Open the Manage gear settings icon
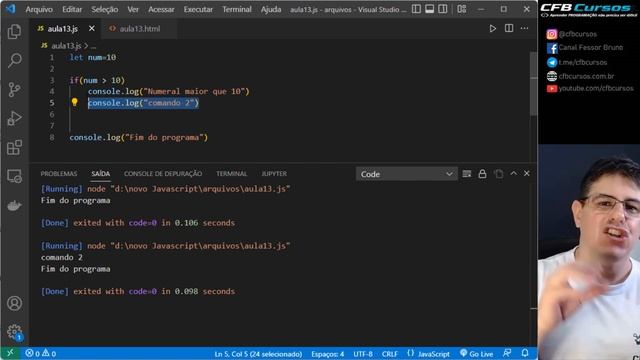This screenshot has width=640, height=360. (x=14, y=331)
